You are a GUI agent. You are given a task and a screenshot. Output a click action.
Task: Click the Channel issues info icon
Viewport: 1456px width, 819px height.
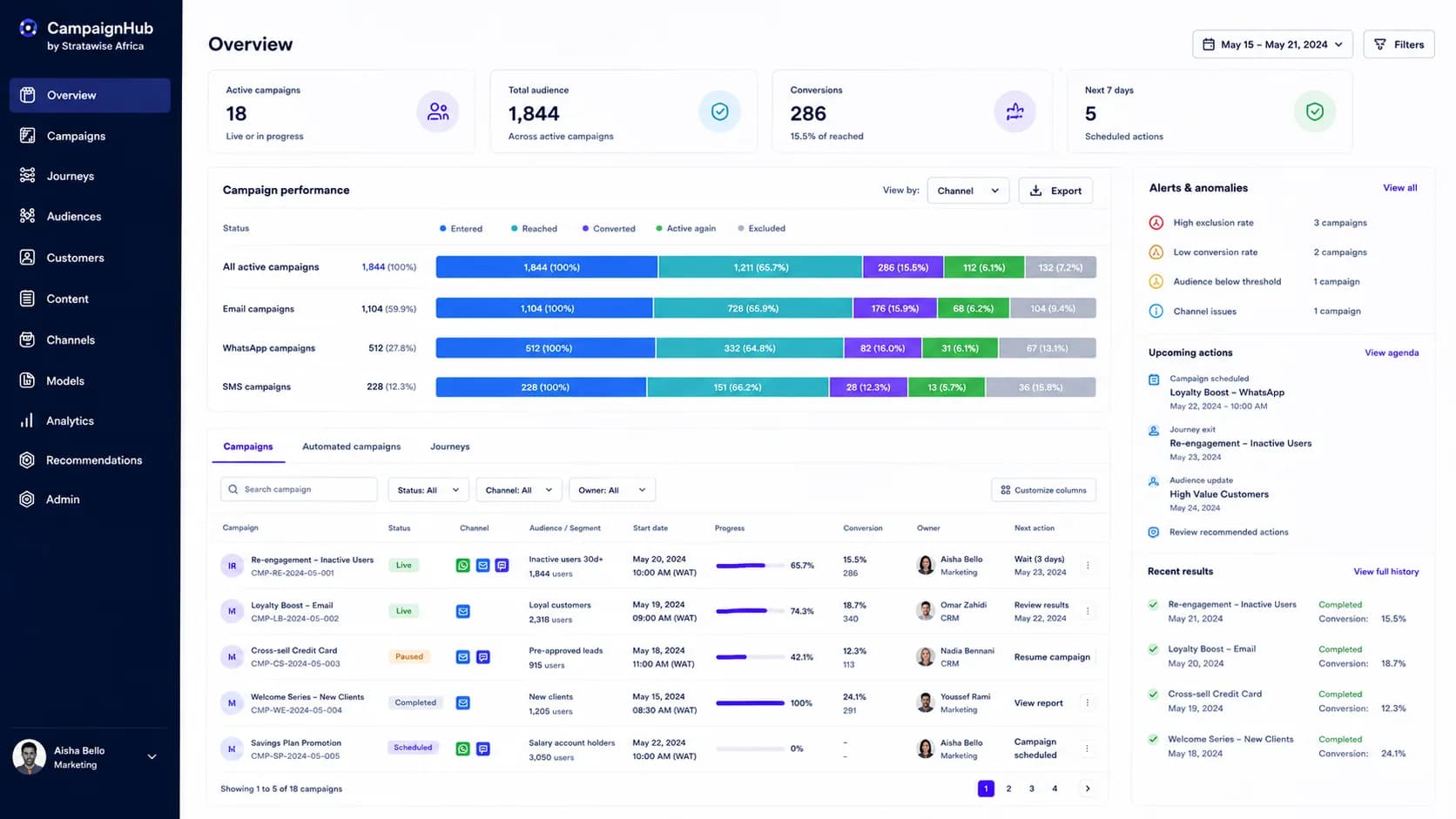[x=1156, y=311]
